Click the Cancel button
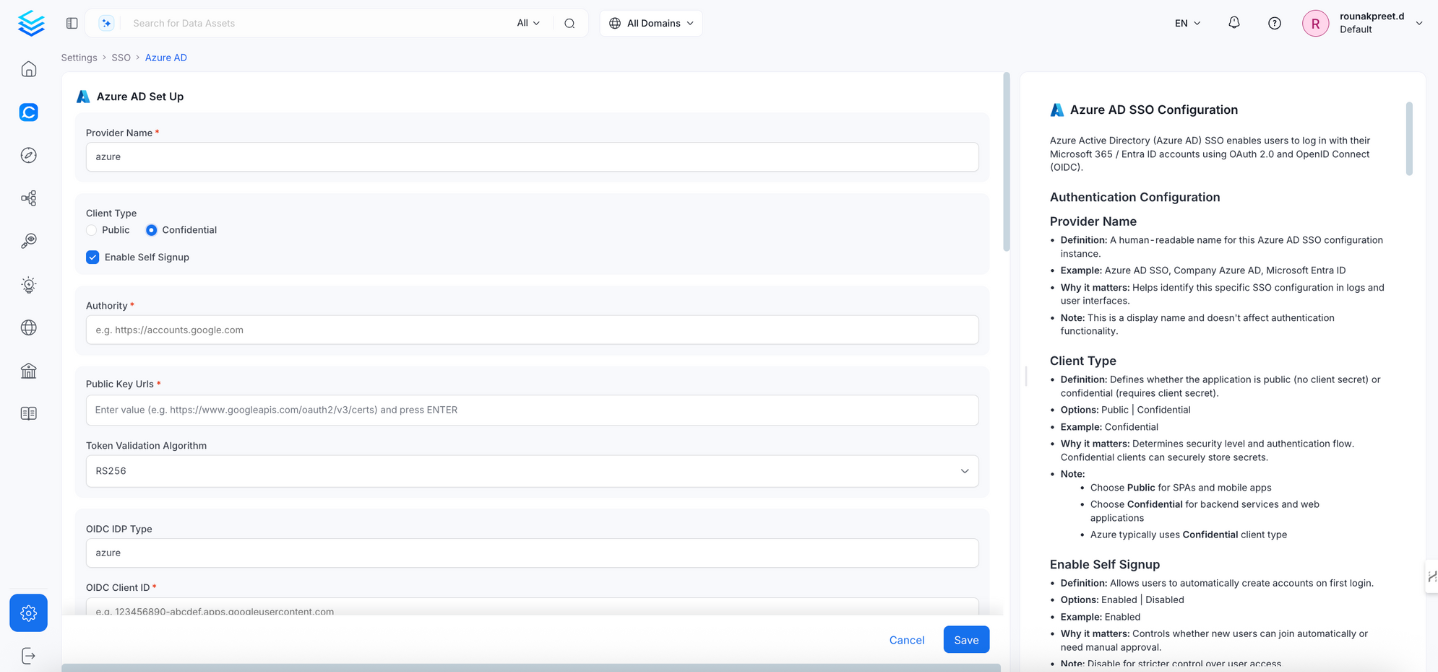The height and width of the screenshot is (672, 1438). coord(906,640)
